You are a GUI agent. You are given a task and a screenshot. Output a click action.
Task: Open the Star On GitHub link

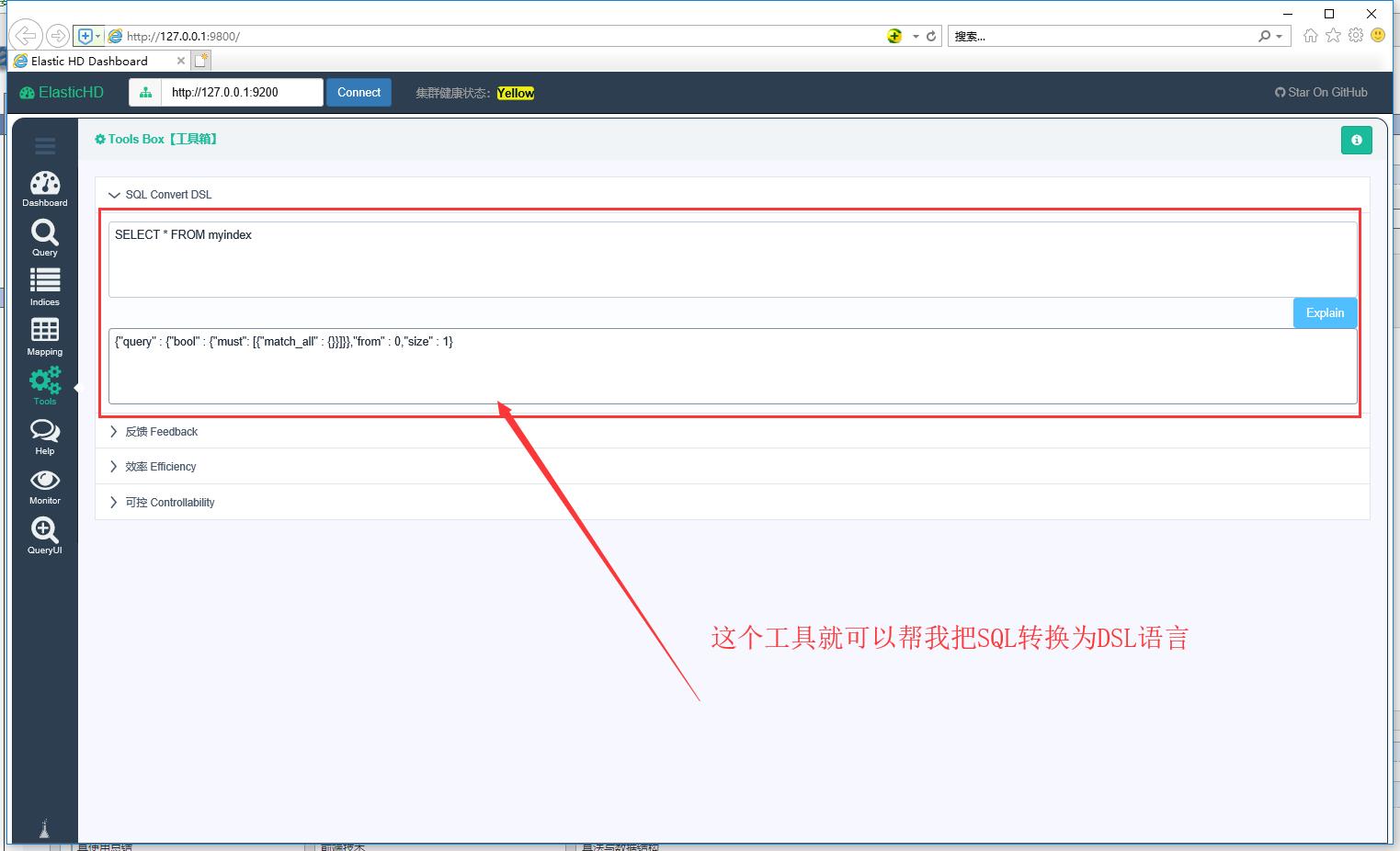[x=1321, y=93]
